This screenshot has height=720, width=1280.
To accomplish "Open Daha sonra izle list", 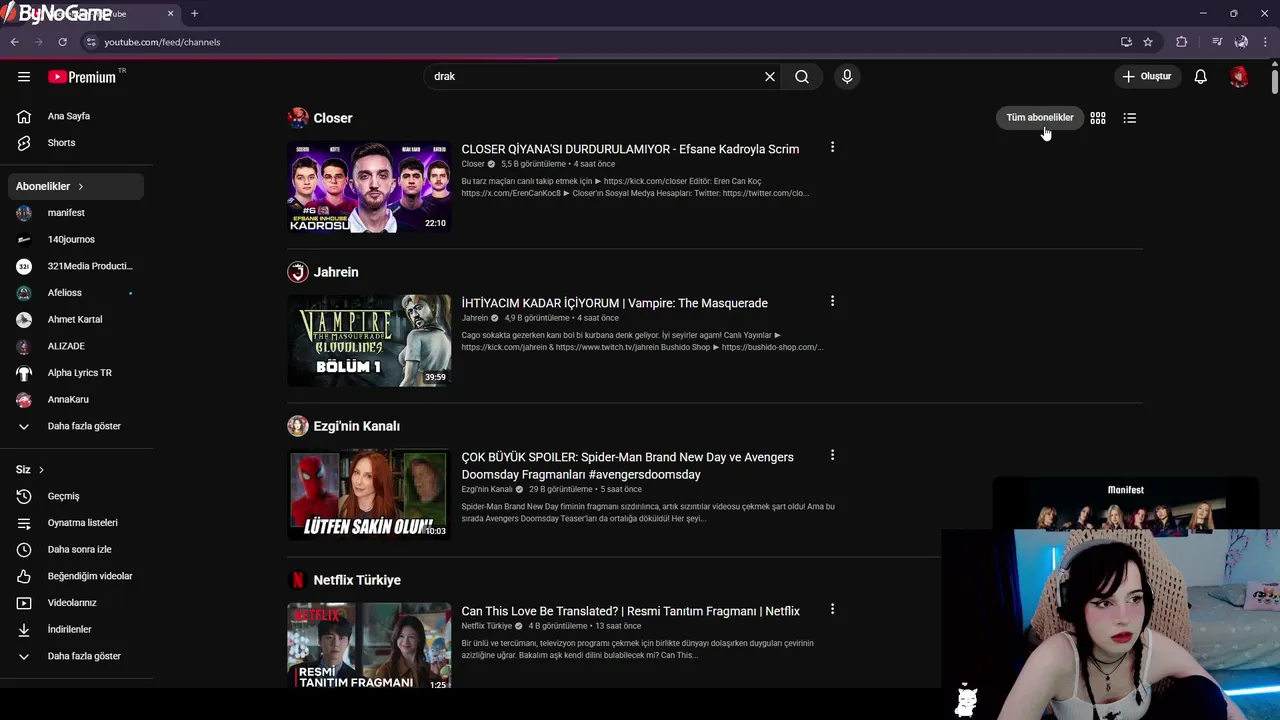I will 76,549.
